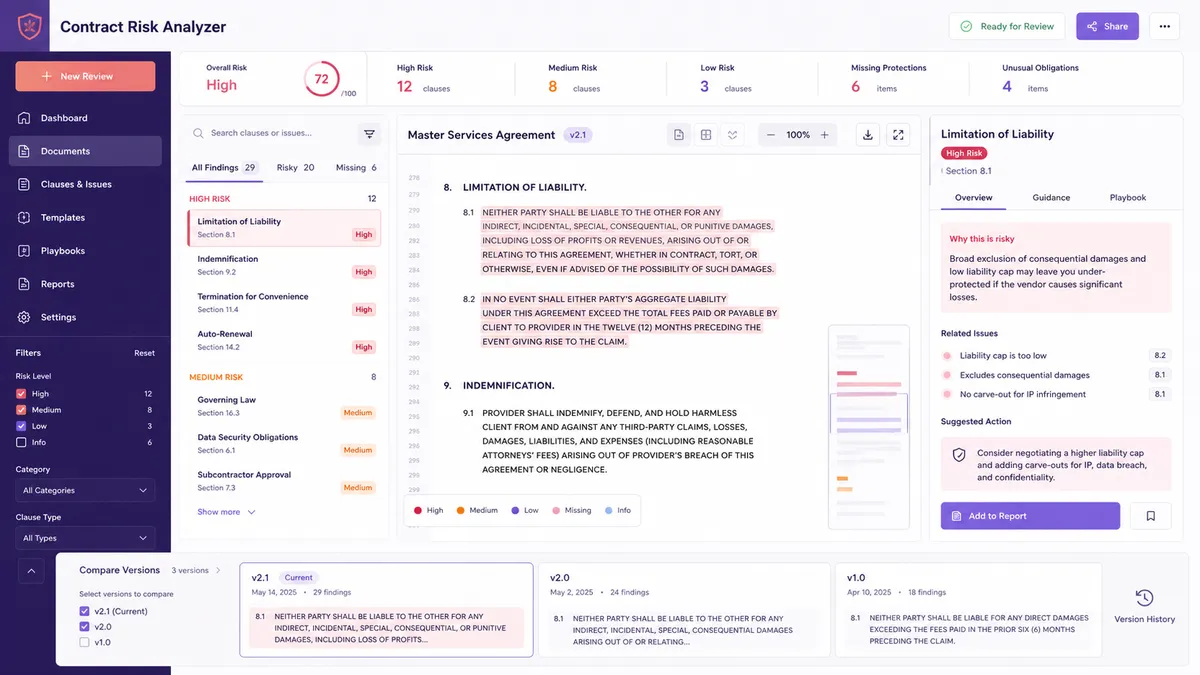The width and height of the screenshot is (1200, 675).
Task: Uncheck the Medium risk level filter
Action: (x=21, y=410)
